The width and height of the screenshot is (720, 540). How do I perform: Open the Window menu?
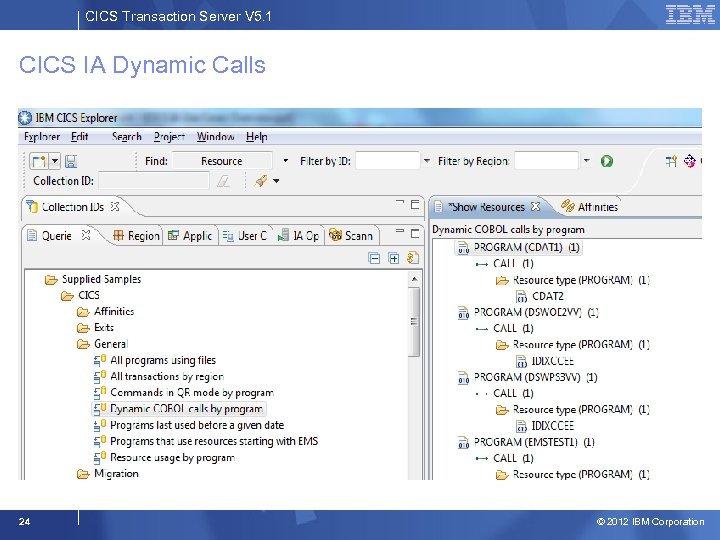pos(215,137)
